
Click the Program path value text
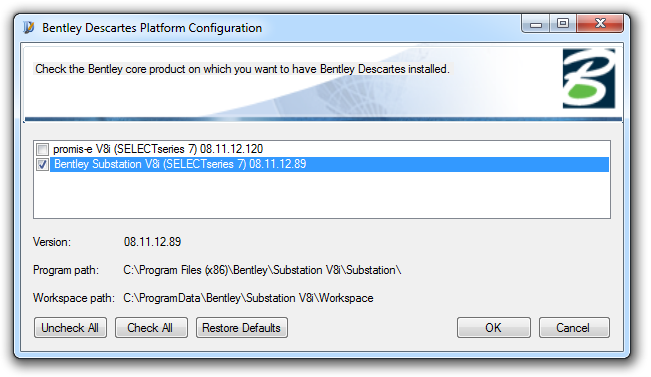point(262,270)
